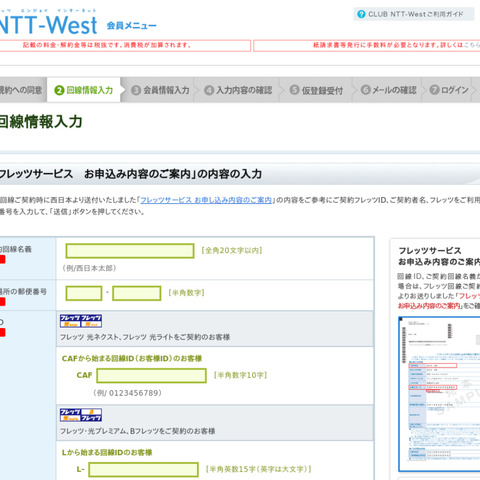Screen dimensions: 480x480
Task: Focus the CAF line ID input field
Action: (152, 376)
